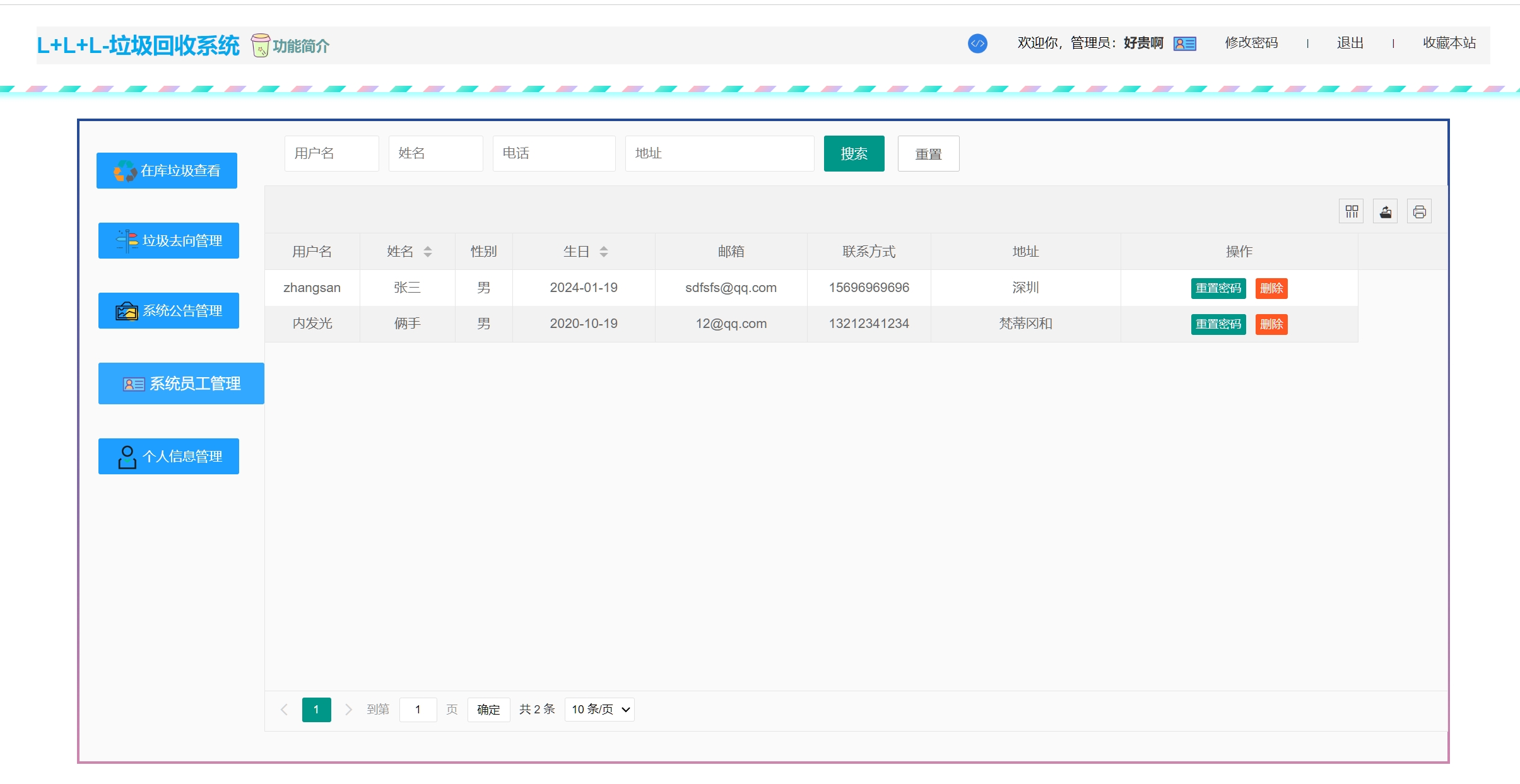Focus the 姓名 search field

[436, 153]
